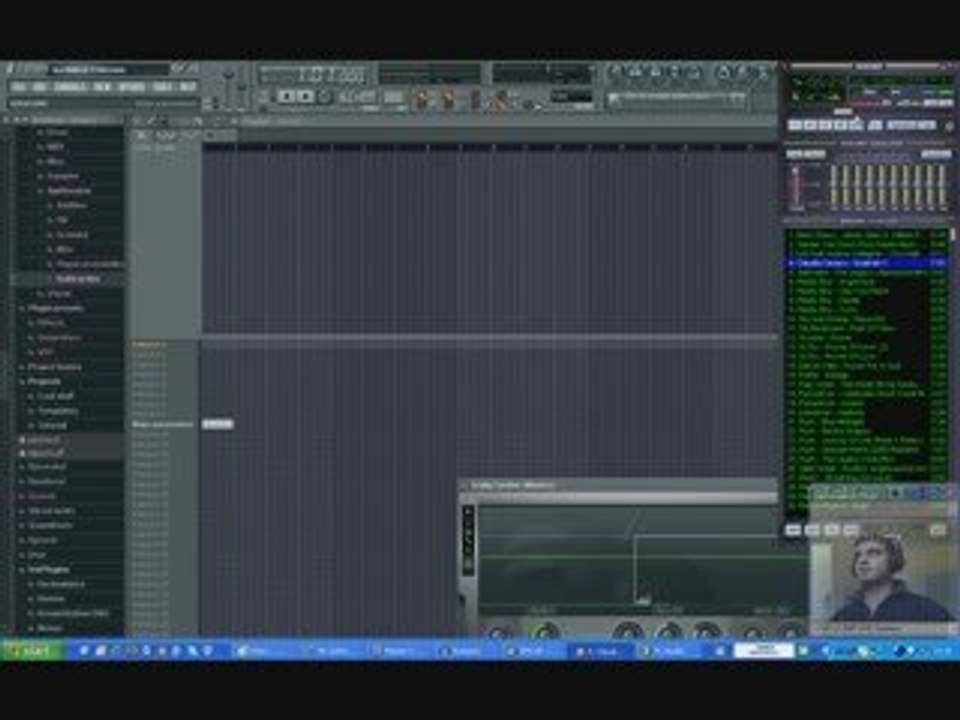This screenshot has width=960, height=720.
Task: Click Winamp play button
Action: click(x=810, y=125)
